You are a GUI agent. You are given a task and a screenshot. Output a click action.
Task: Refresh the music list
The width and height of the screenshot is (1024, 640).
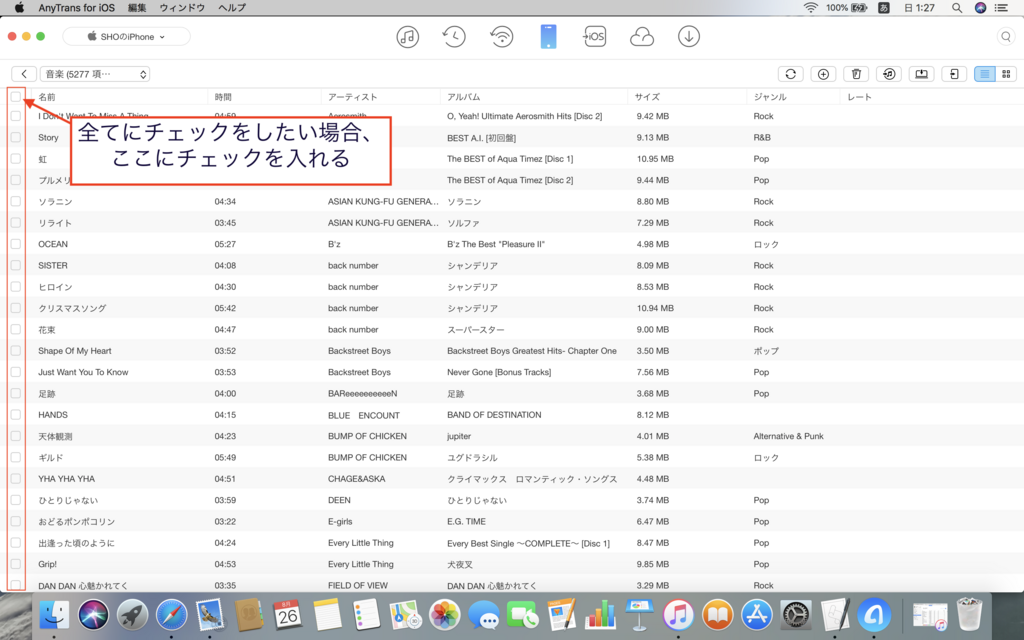pos(790,74)
